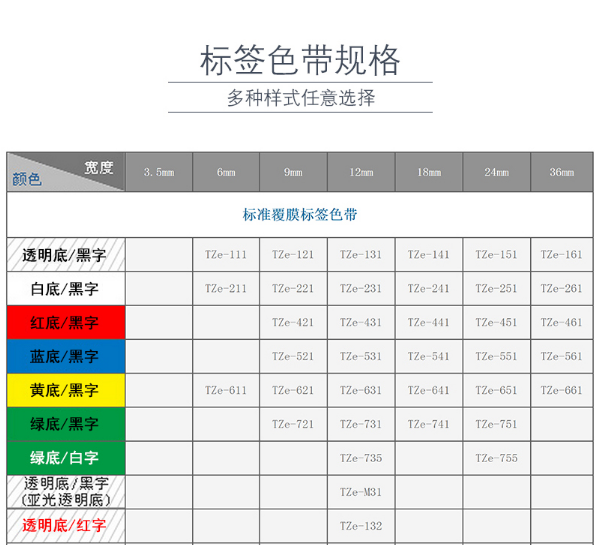Click cell TZe-661
This screenshot has width=601, height=545.
tap(562, 390)
